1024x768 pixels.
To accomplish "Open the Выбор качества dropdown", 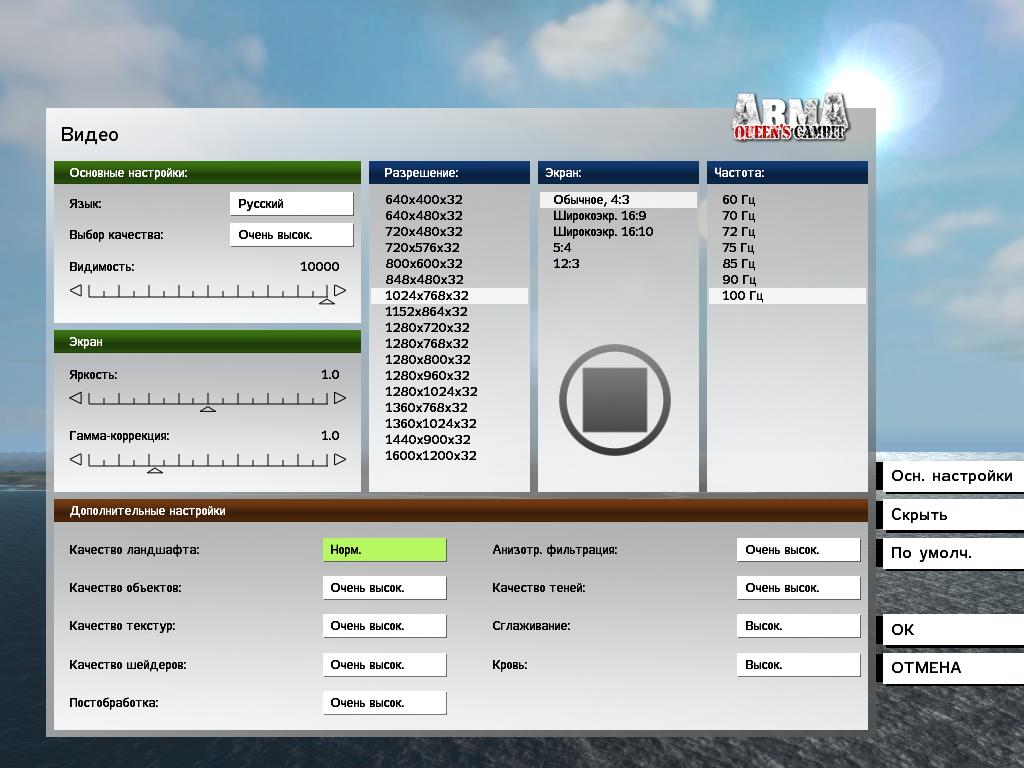I will (291, 235).
